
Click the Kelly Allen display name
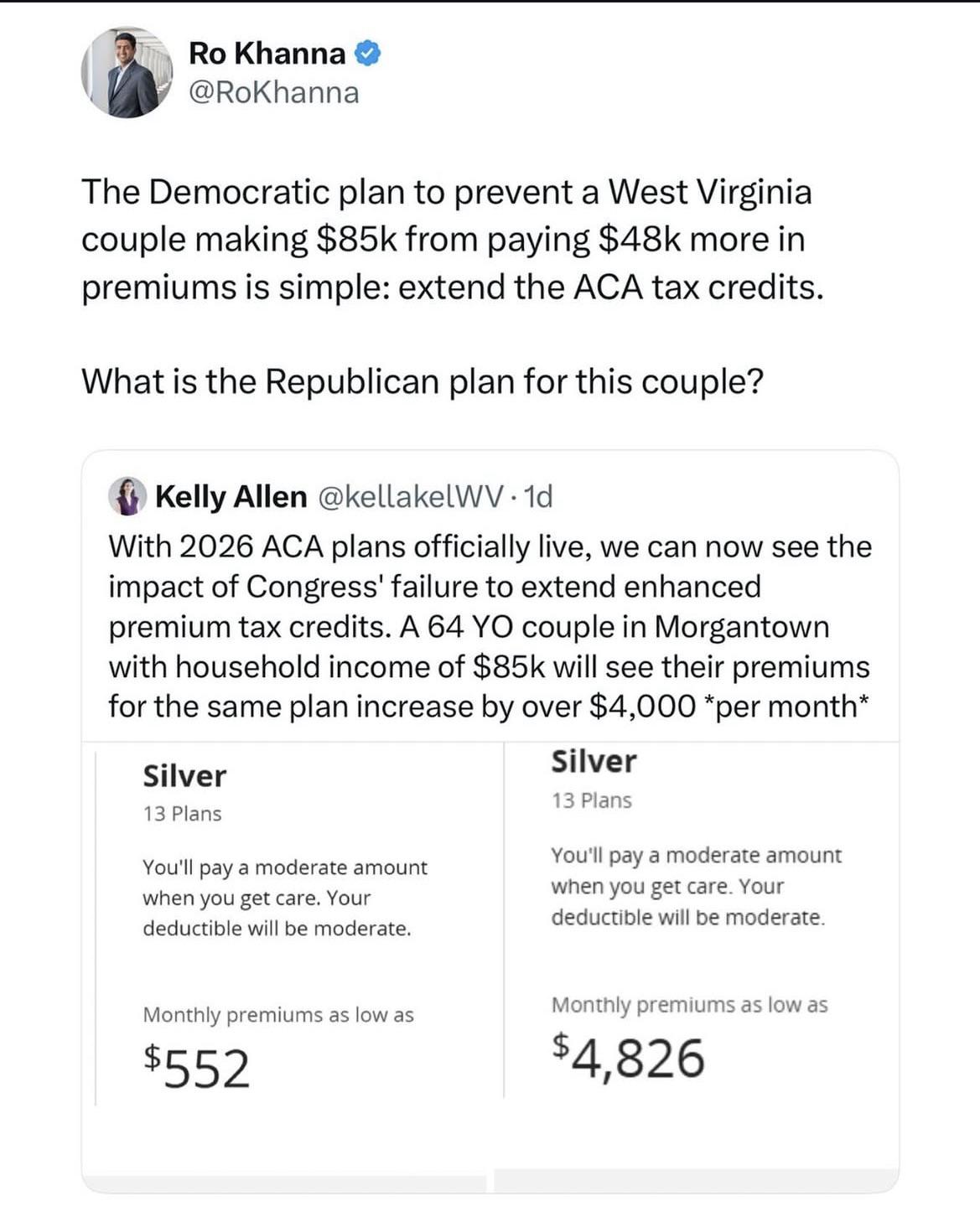pyautogui.click(x=231, y=497)
